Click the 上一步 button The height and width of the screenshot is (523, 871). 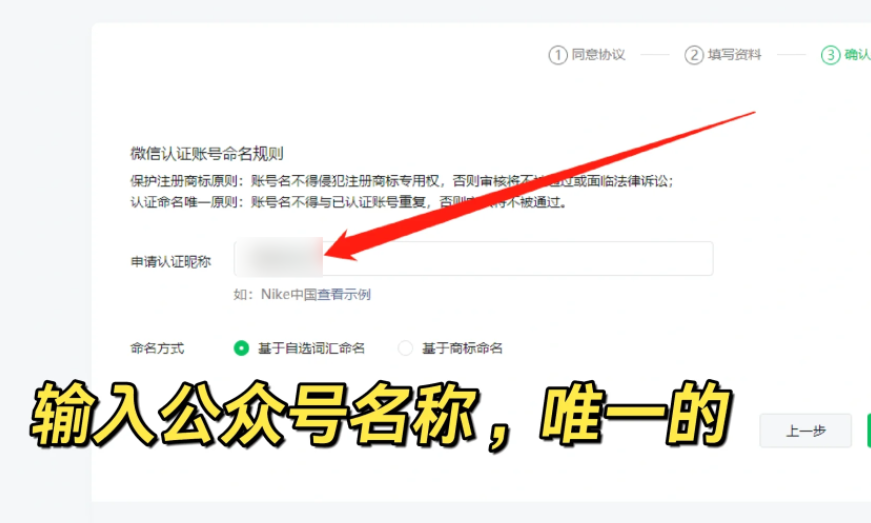[x=805, y=431]
